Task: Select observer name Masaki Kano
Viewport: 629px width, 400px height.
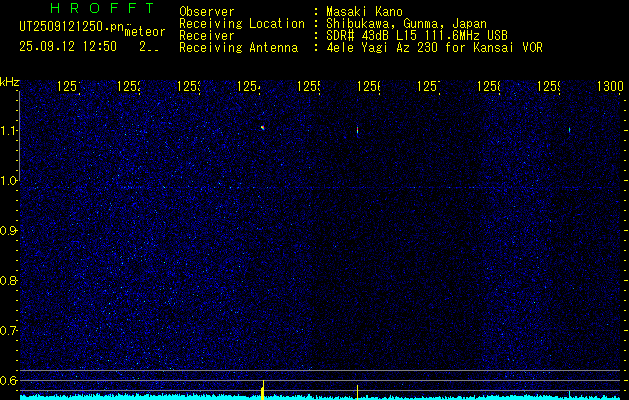Action: 364,12
